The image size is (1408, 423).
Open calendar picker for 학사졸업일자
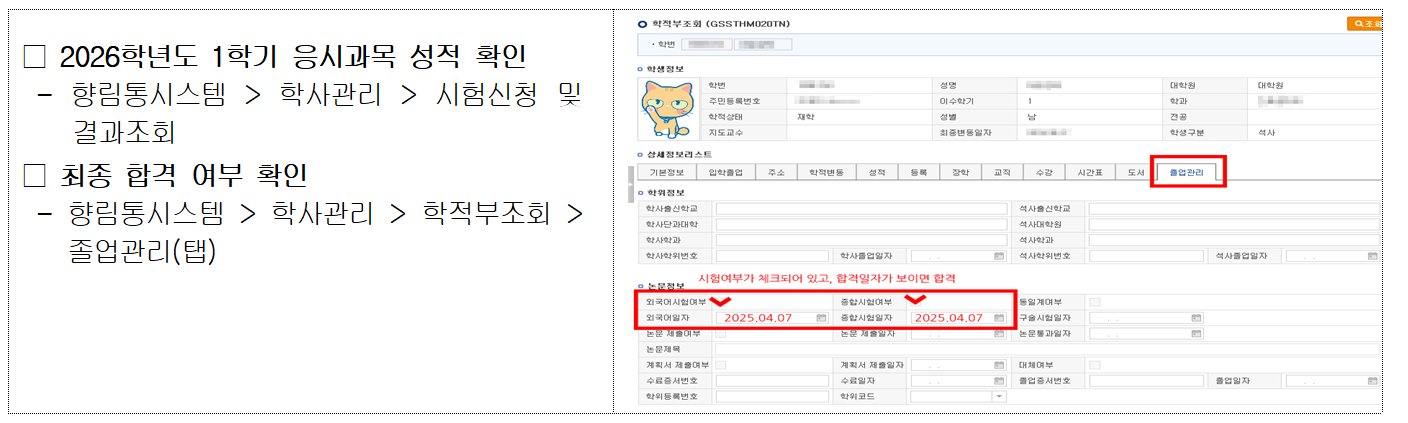tap(1001, 256)
